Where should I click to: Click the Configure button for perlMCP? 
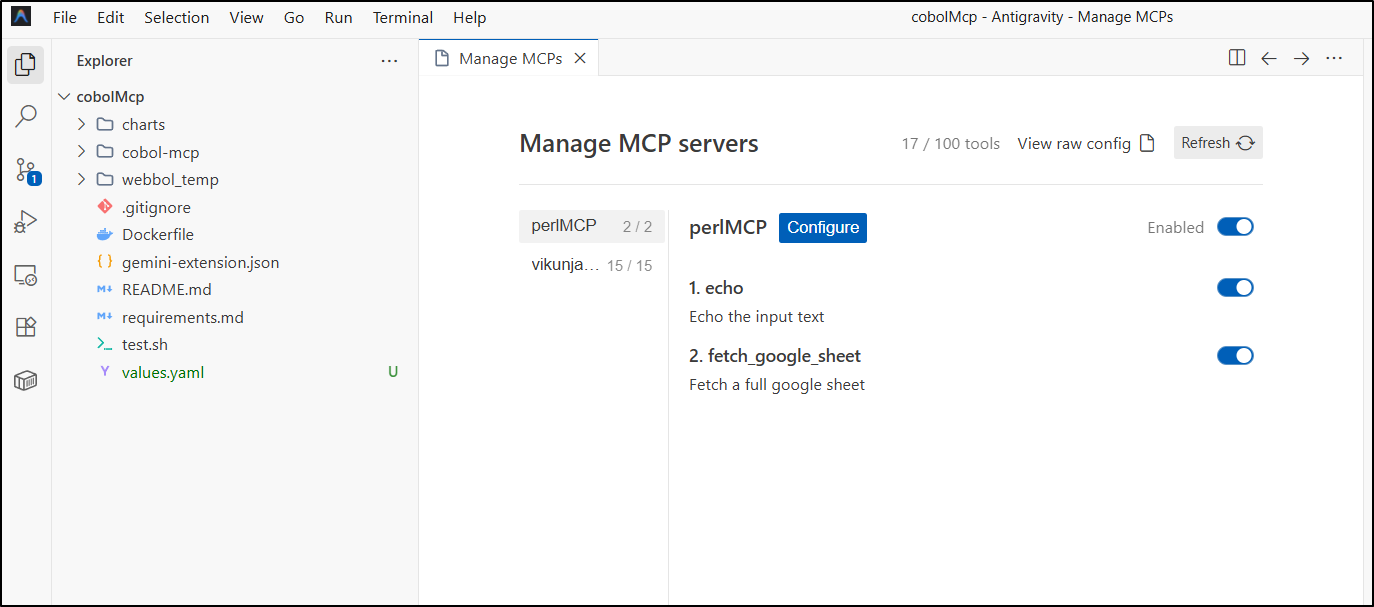coord(822,228)
